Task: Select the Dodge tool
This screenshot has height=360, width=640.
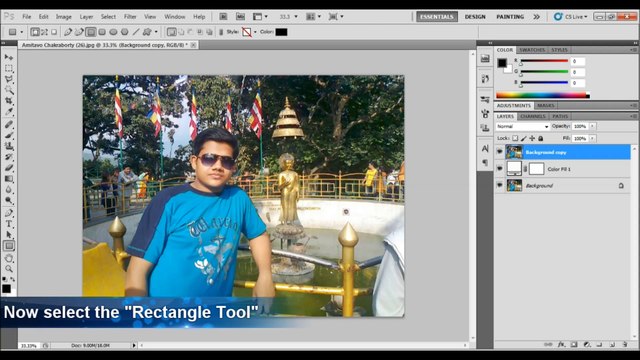Action: (9, 200)
